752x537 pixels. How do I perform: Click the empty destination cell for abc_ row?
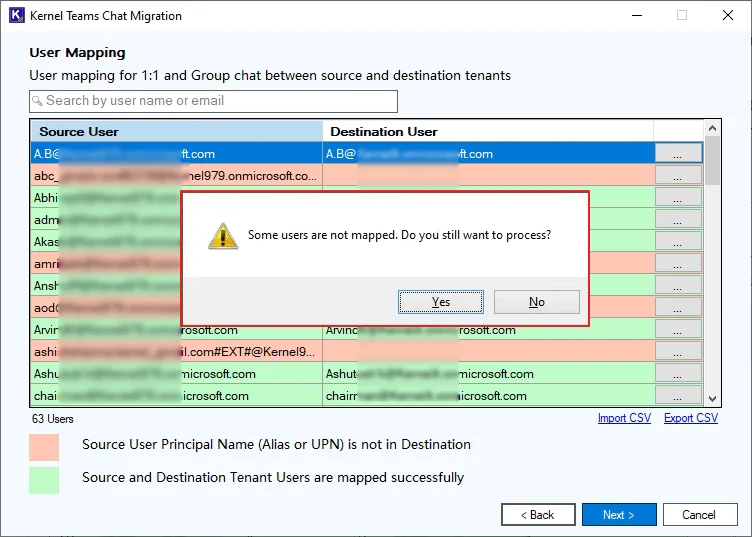488,175
